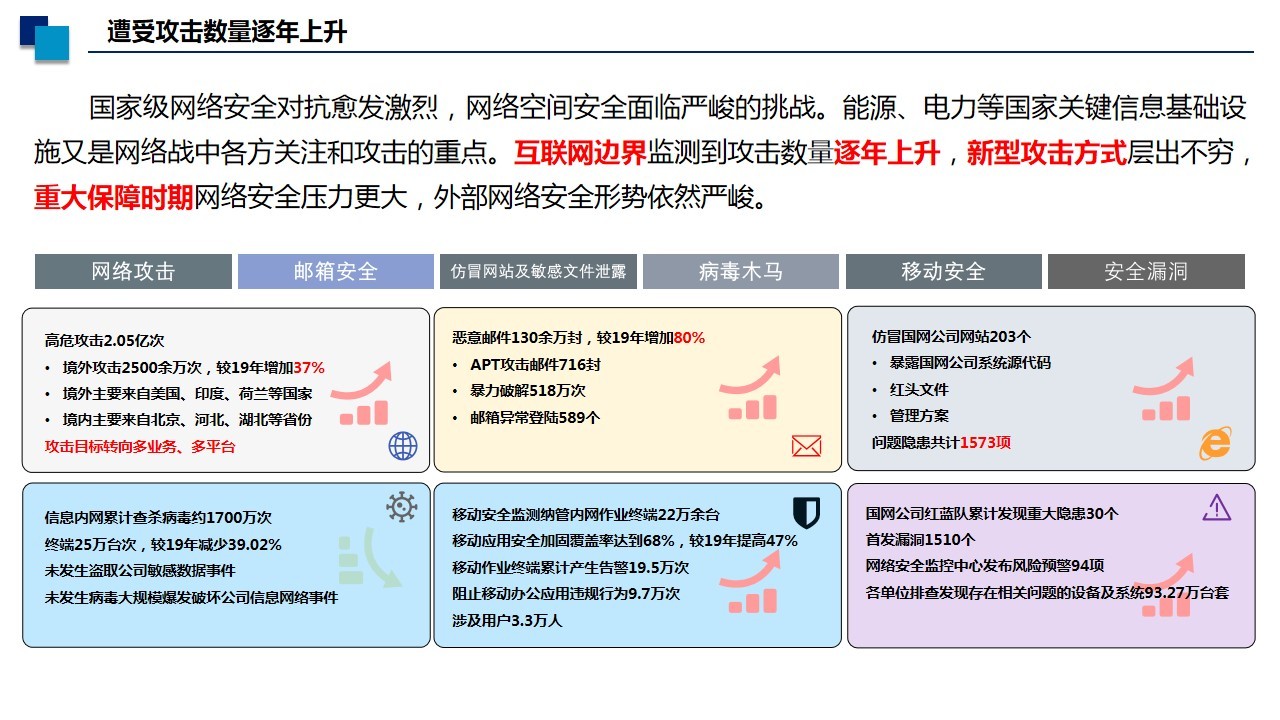Click the bullet 境外攻击2500余万次，较19年增加37%

click(185, 367)
